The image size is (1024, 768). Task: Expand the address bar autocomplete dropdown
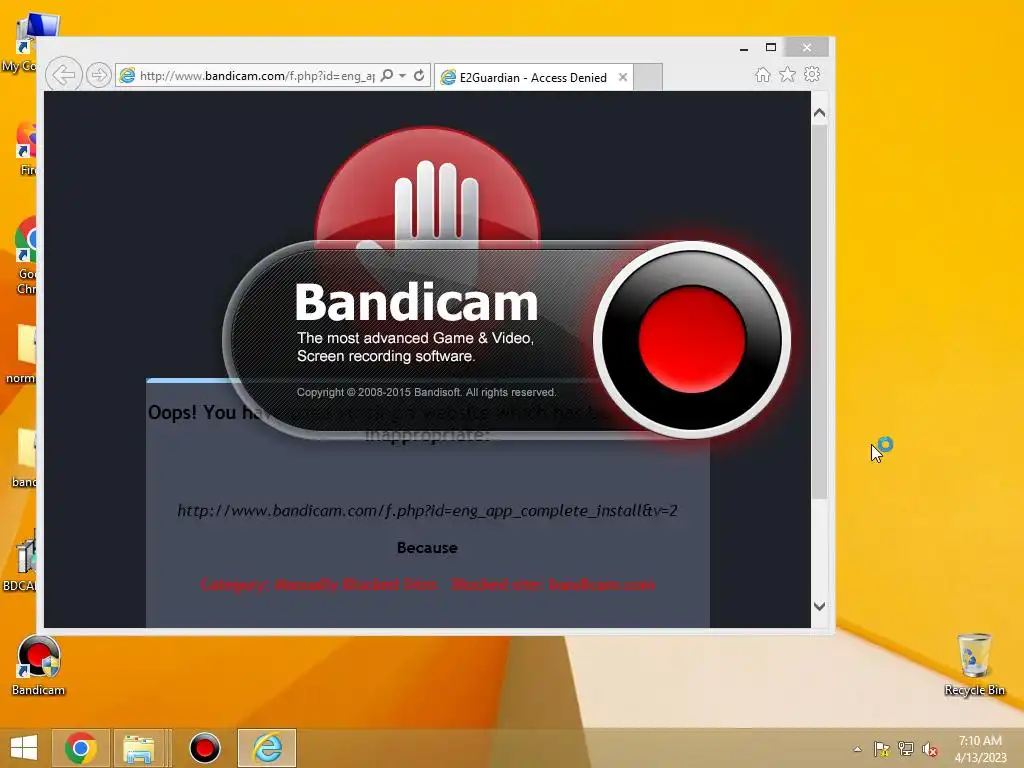tap(402, 76)
